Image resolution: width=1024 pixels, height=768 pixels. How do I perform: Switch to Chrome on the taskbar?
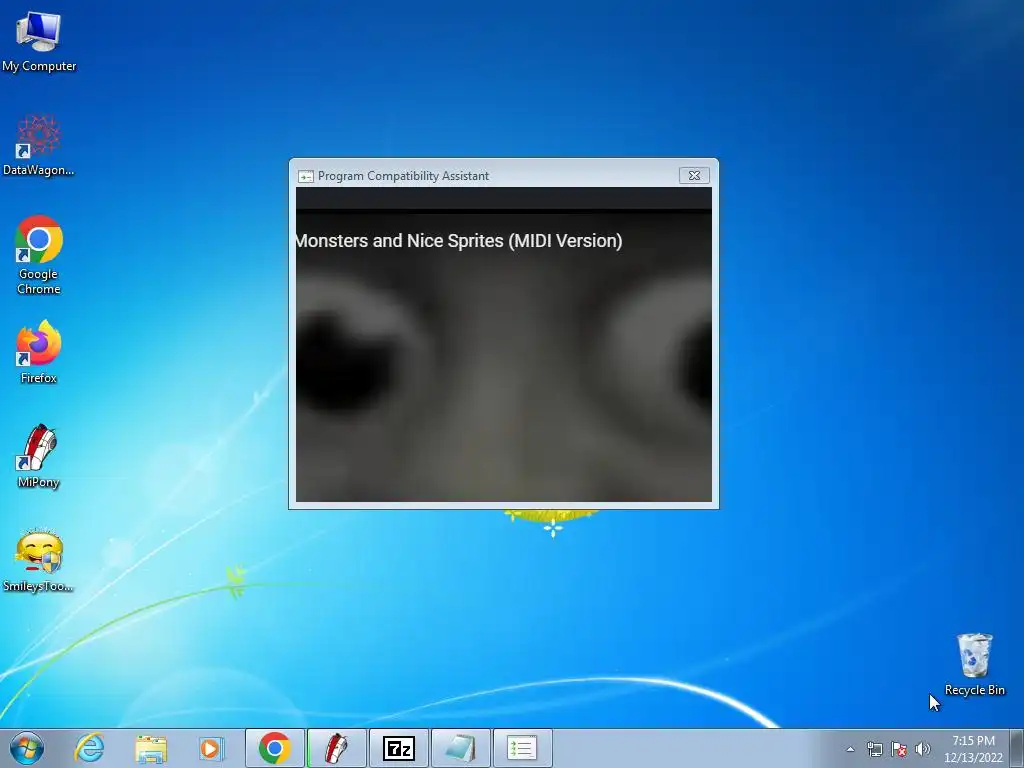[274, 748]
